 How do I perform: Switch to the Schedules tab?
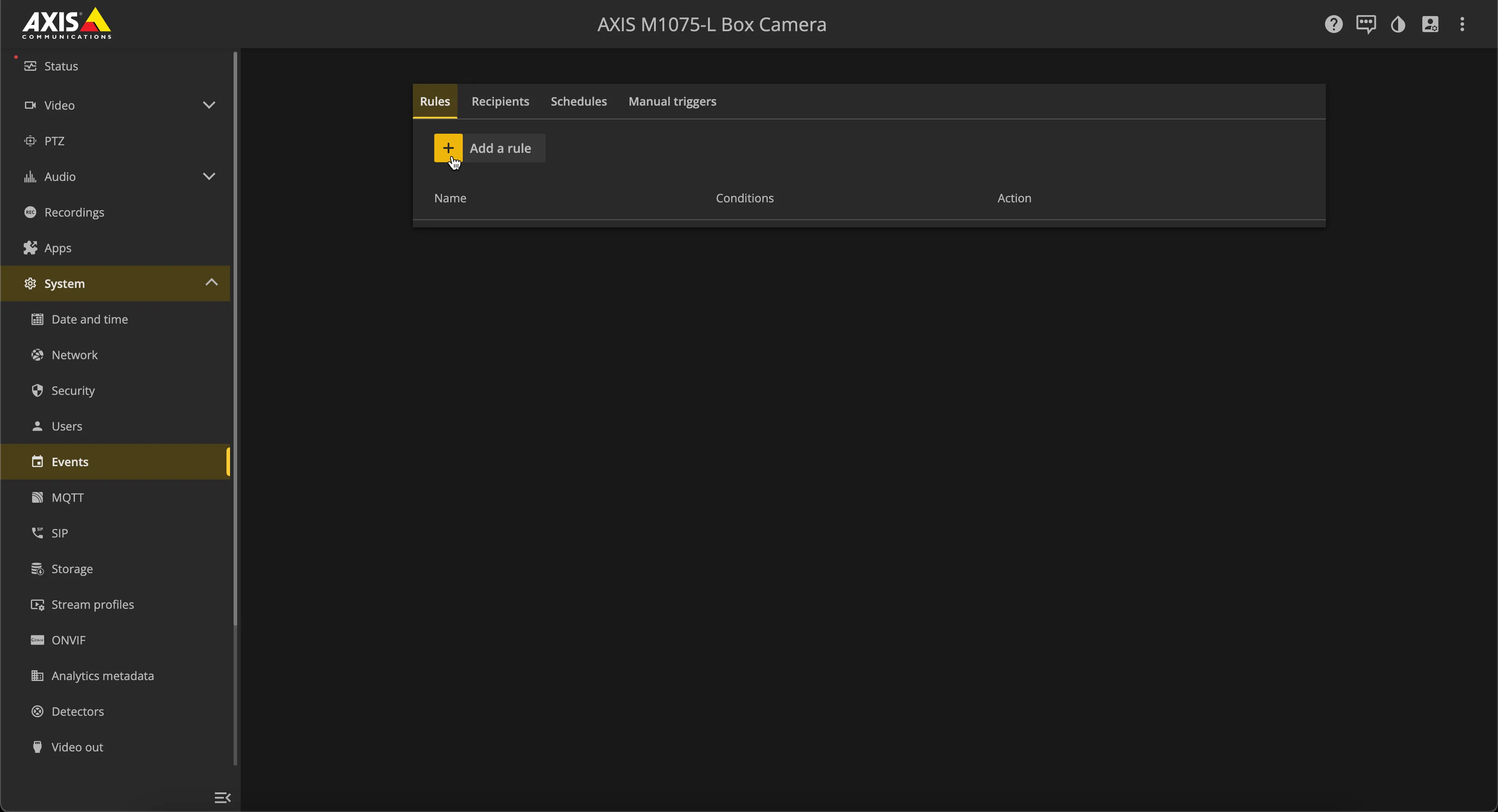coord(579,101)
